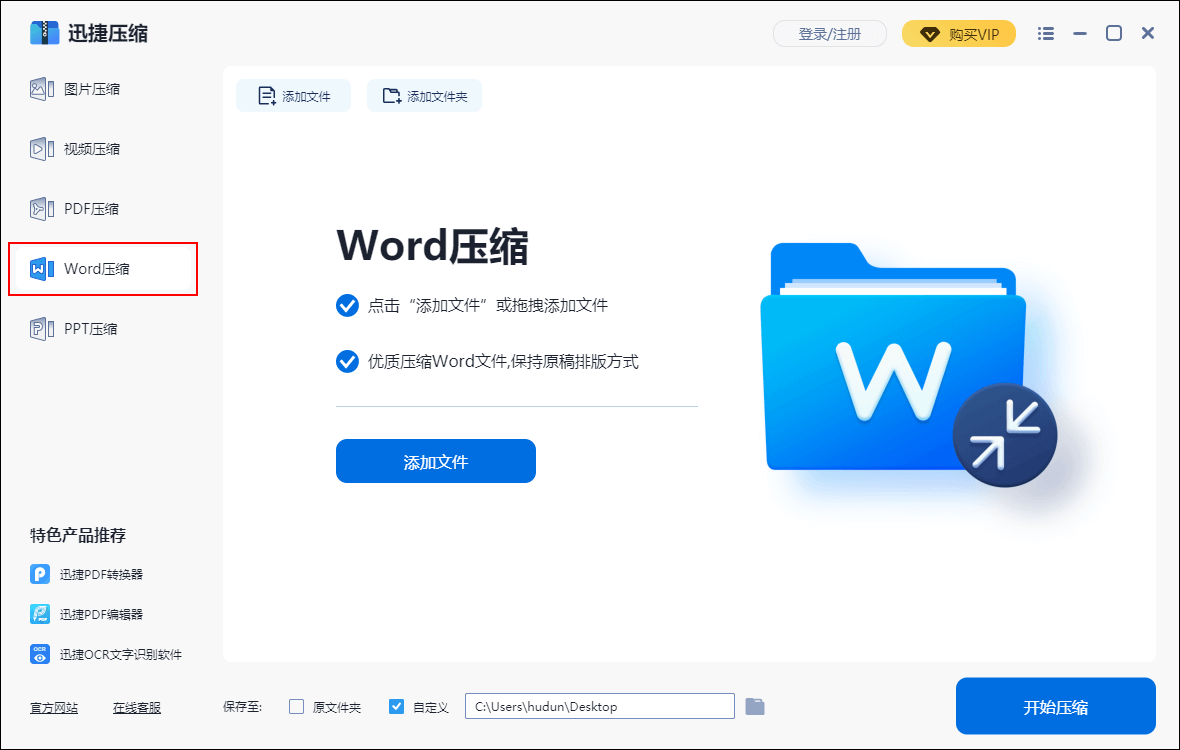Open the hamburger list menu in title bar
Viewport: 1180px width, 750px height.
tap(1046, 34)
